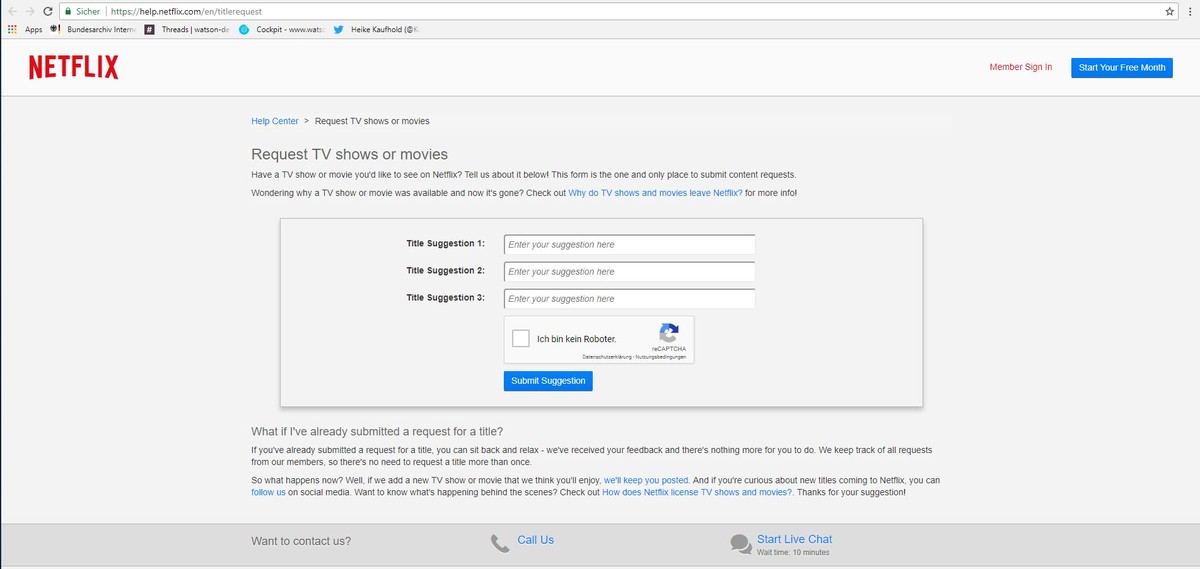Reload the page with refresh icon
The height and width of the screenshot is (569, 1200).
(47, 11)
